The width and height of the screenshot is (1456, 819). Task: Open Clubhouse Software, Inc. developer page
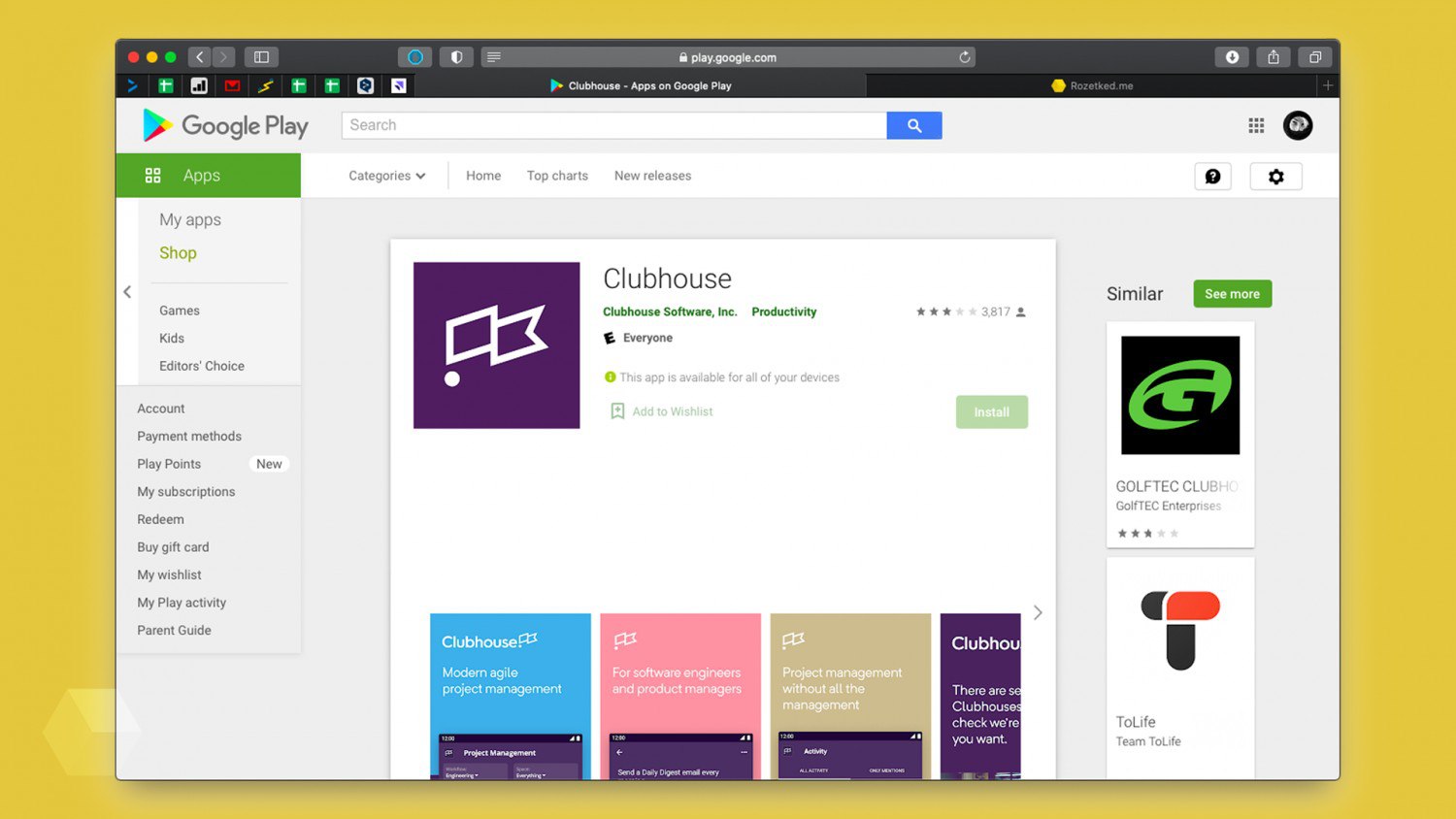(x=670, y=311)
